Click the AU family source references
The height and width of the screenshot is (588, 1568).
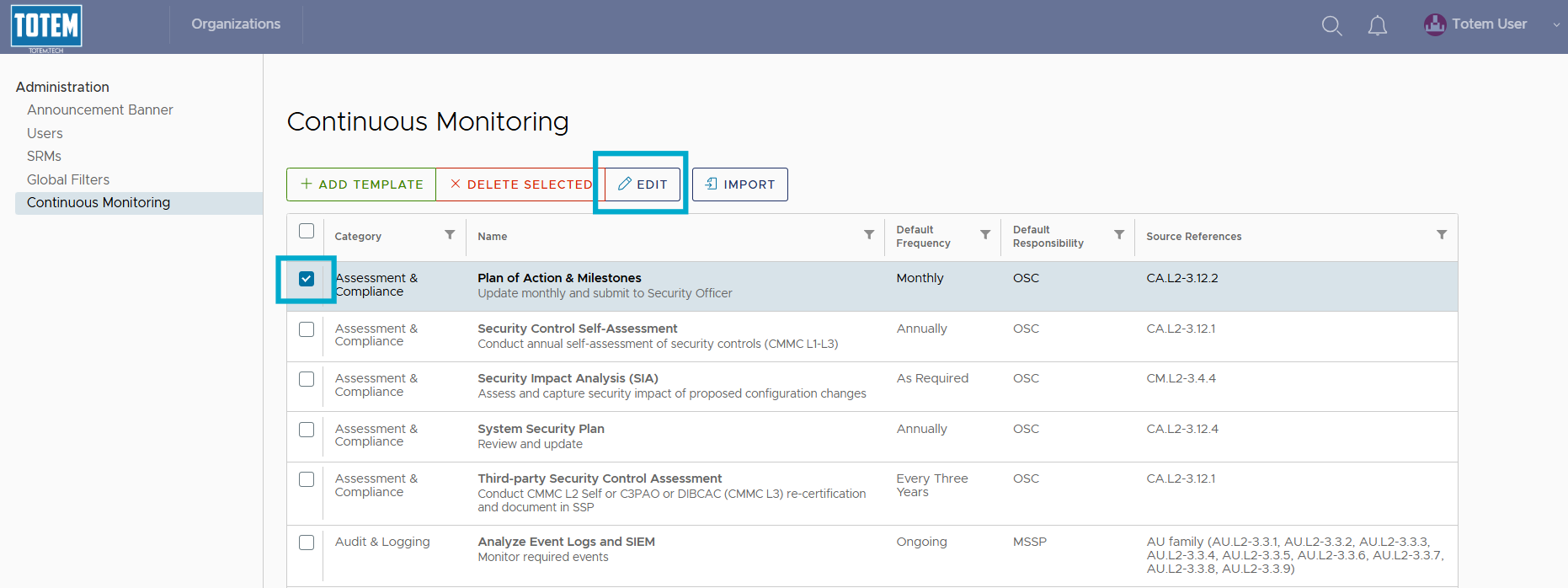[1295, 555]
